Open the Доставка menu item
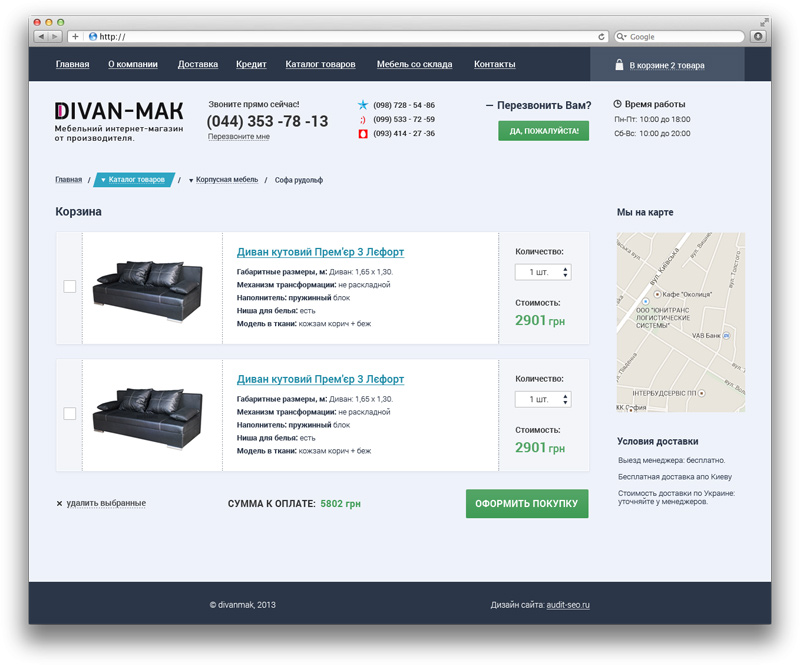This screenshot has width=800, height=666. (x=197, y=64)
